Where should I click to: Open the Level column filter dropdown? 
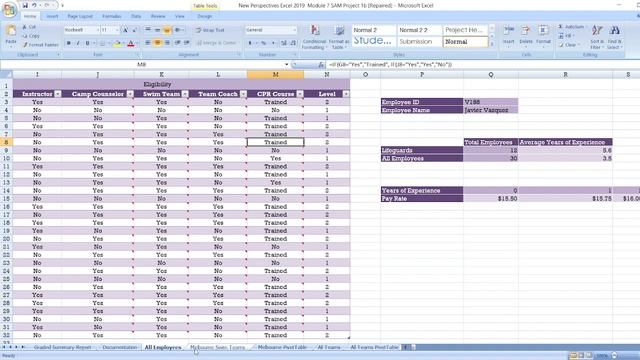pos(346,94)
